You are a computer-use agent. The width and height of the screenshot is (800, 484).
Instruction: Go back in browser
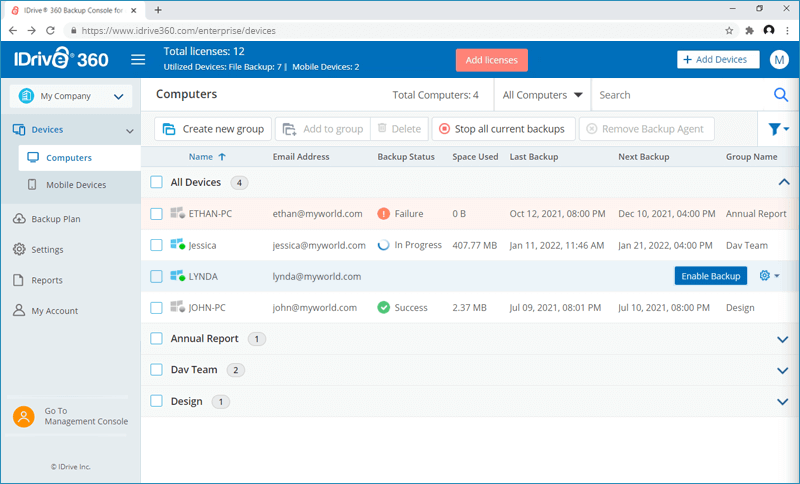coord(13,31)
